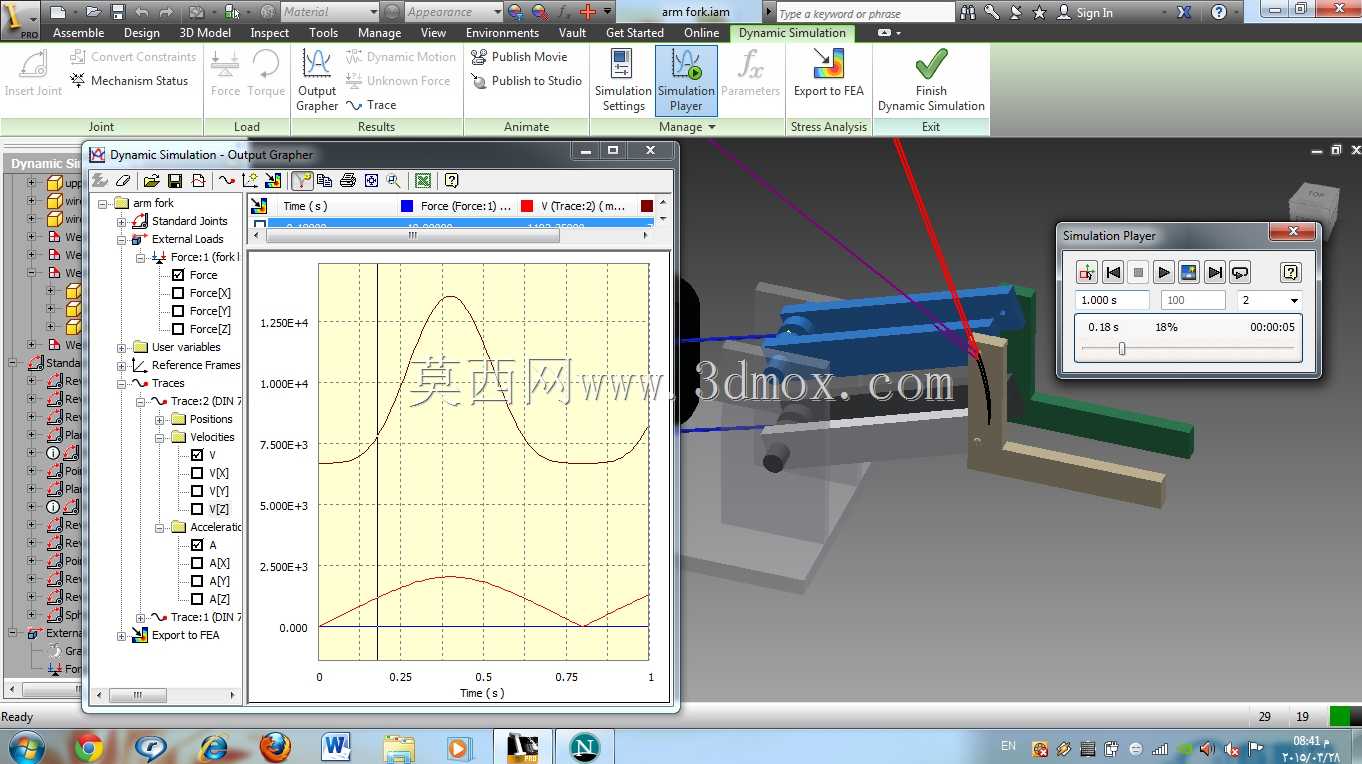This screenshot has height=764, width=1362.
Task: Switch to the Design ribbon tab
Action: (x=142, y=33)
